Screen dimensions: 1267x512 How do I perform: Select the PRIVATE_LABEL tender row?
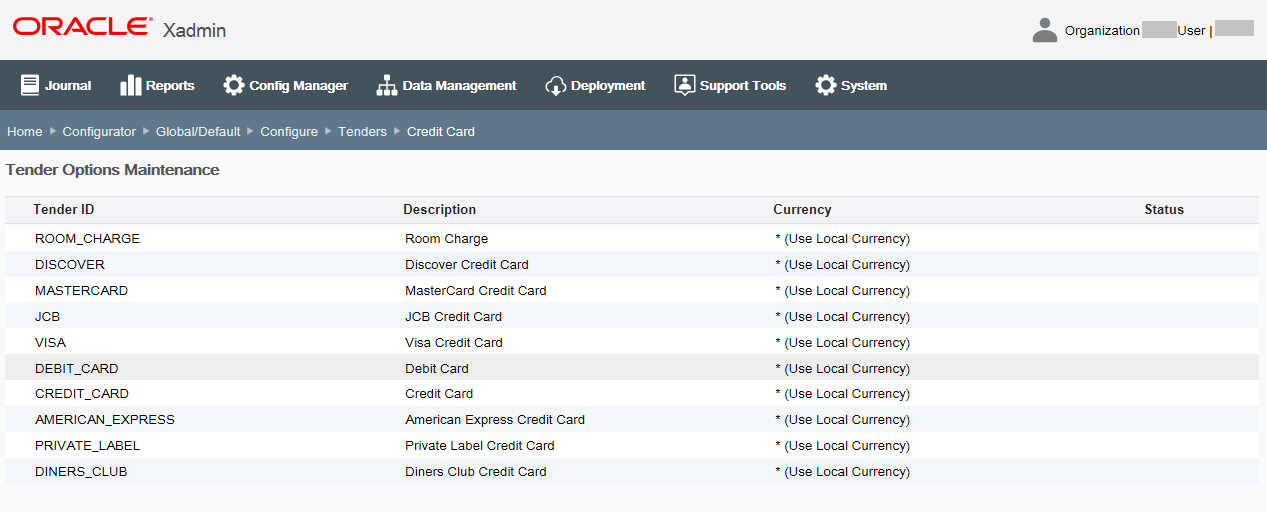click(x=632, y=446)
